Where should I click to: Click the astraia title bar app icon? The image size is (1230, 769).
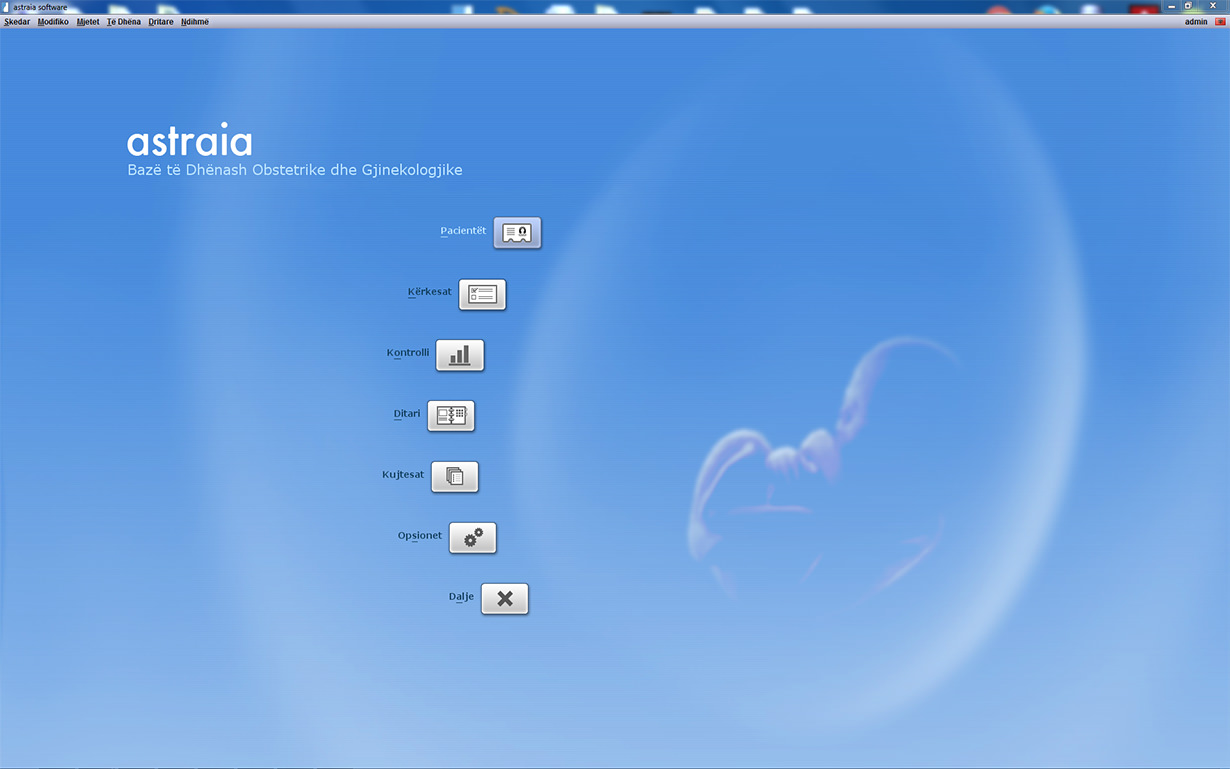click(7, 7)
